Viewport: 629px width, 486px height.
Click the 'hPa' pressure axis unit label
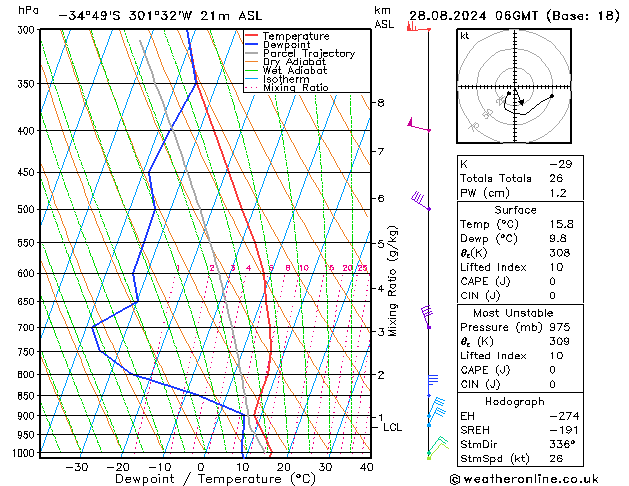tap(28, 10)
